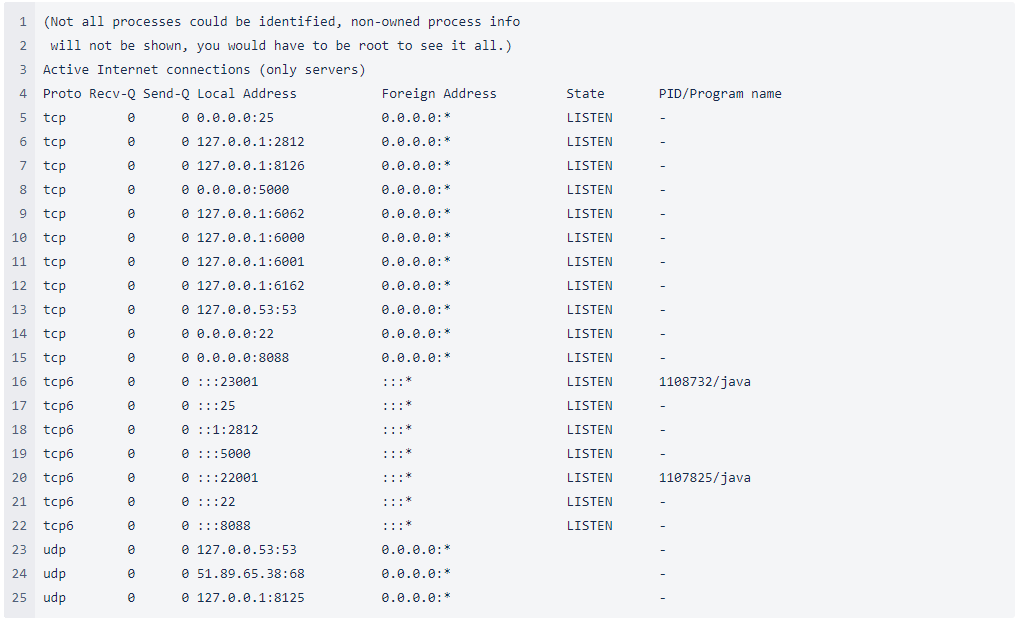Screen dimensions: 1017x618
Task: Click line number 16 in gutter
Action: (x=19, y=382)
